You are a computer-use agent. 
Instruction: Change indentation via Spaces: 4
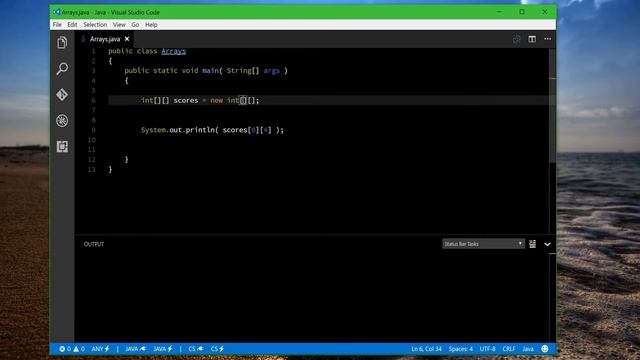point(460,349)
